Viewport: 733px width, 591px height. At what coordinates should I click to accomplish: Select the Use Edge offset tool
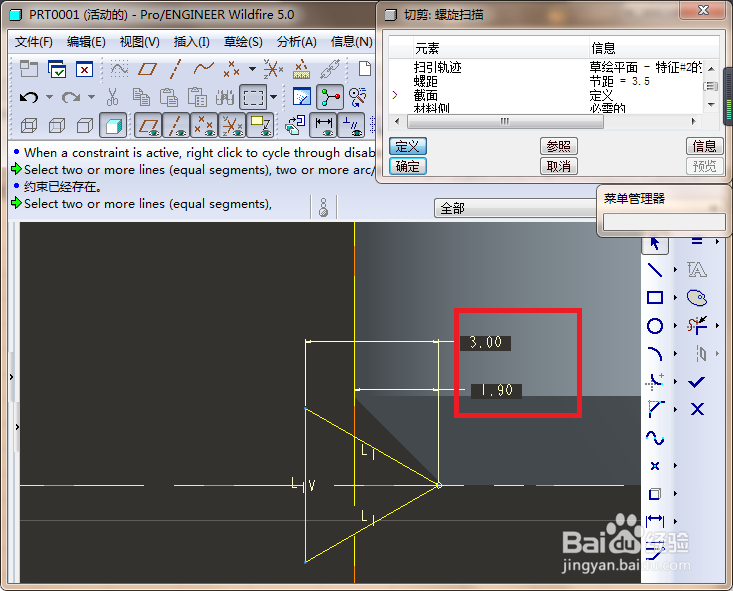(654, 494)
